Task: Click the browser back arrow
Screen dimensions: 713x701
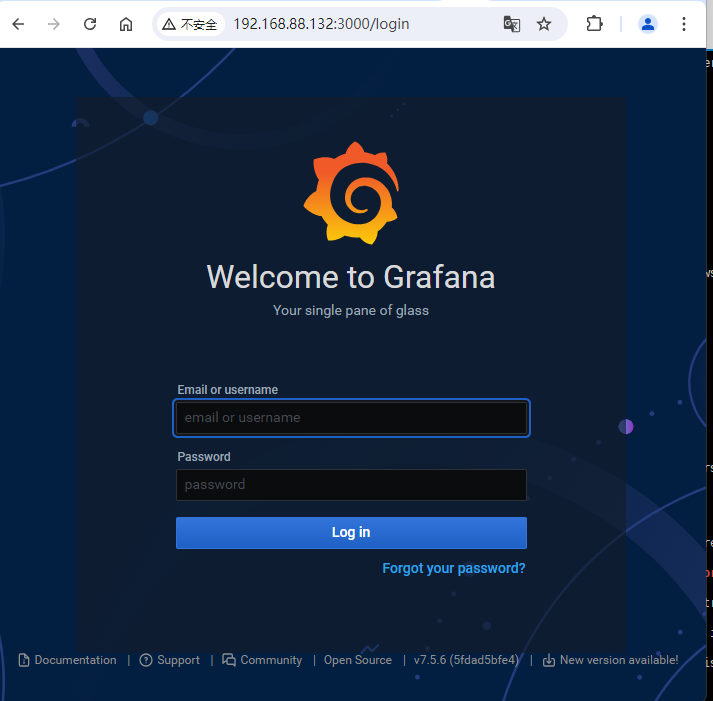Action: click(18, 24)
